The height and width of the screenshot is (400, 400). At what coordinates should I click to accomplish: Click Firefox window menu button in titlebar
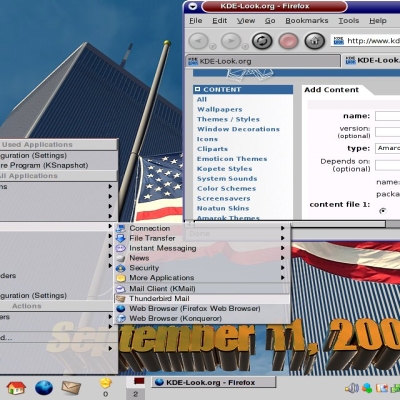(x=192, y=6)
